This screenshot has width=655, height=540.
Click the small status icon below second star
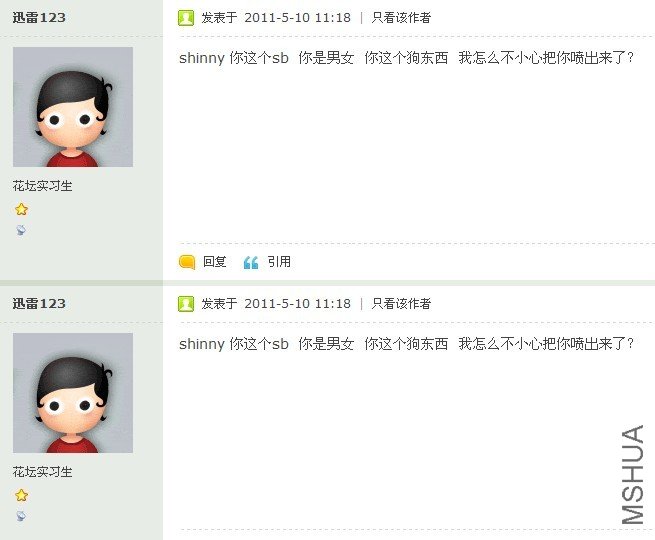click(21, 516)
